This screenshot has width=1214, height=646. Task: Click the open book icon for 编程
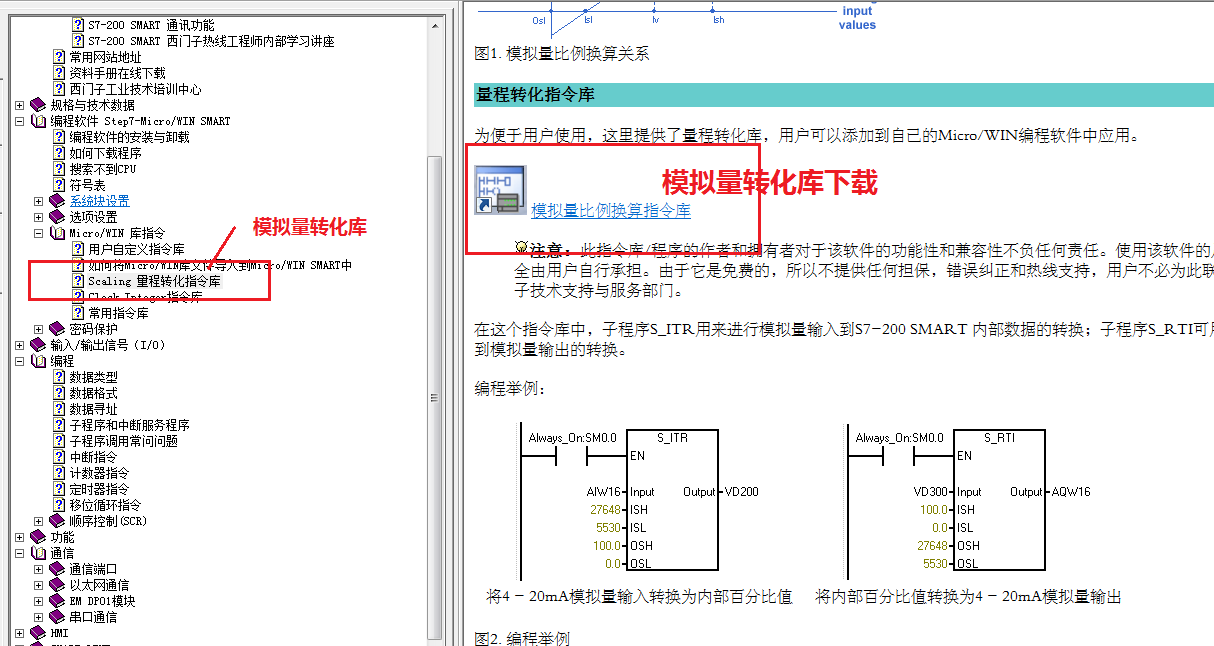point(39,361)
